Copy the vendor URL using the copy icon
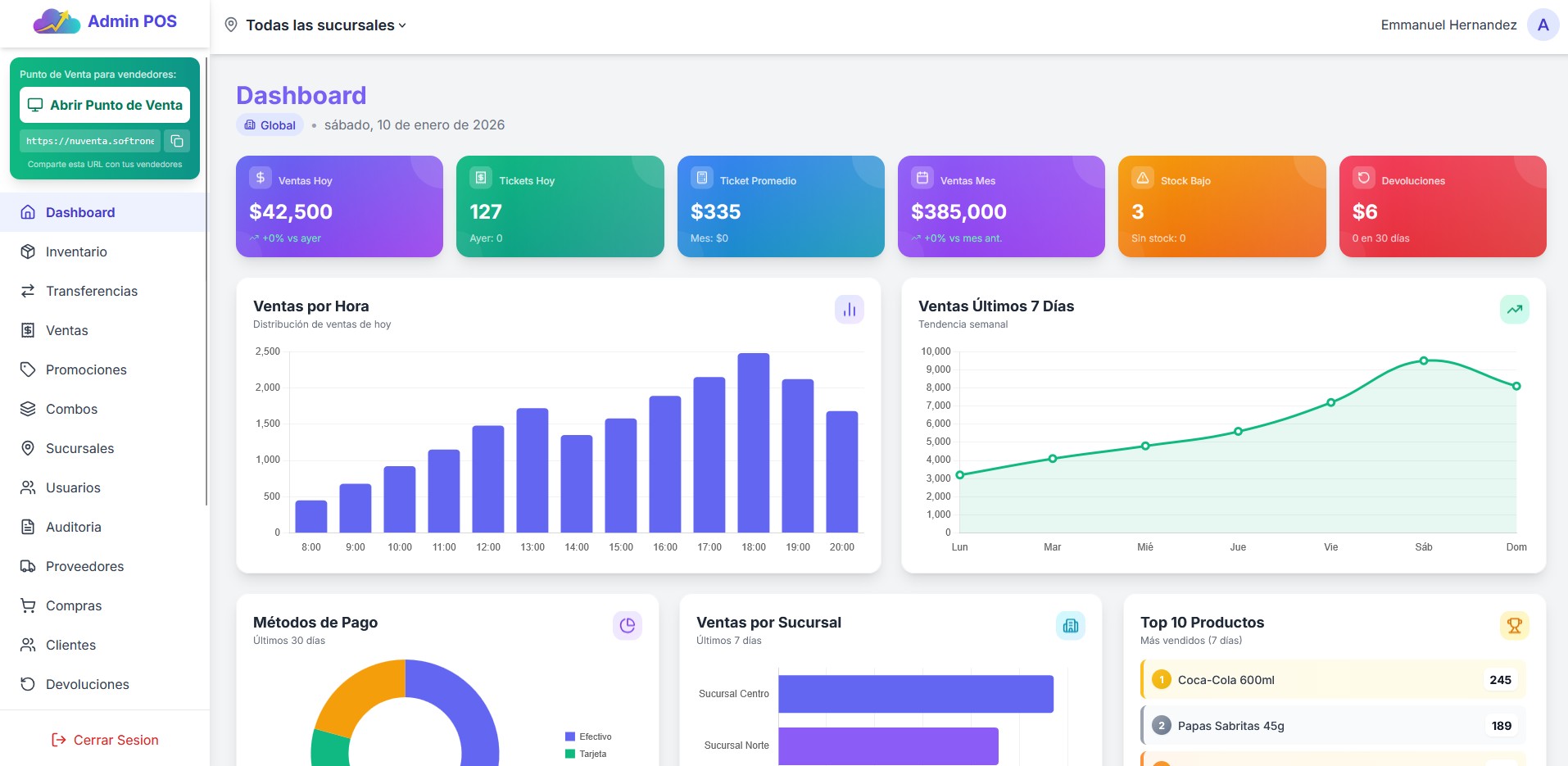The image size is (1568, 766). [x=176, y=140]
